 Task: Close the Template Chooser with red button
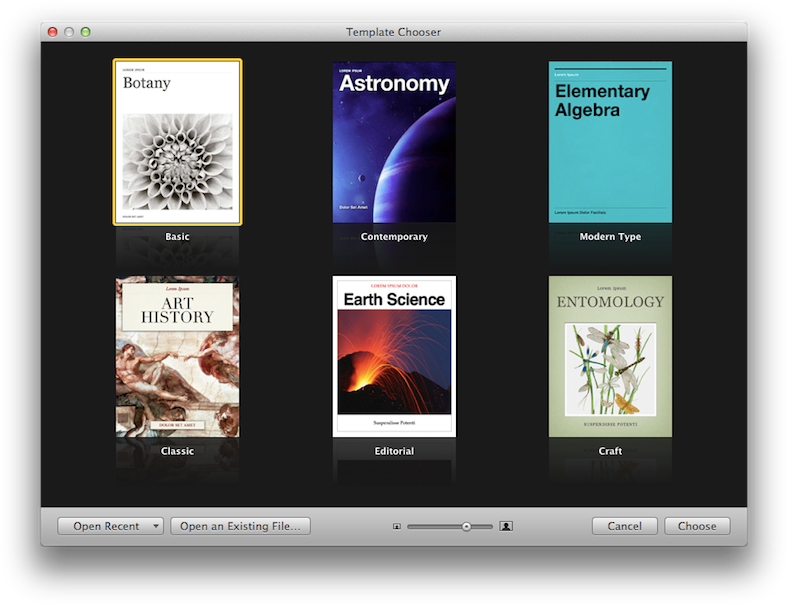(x=53, y=32)
